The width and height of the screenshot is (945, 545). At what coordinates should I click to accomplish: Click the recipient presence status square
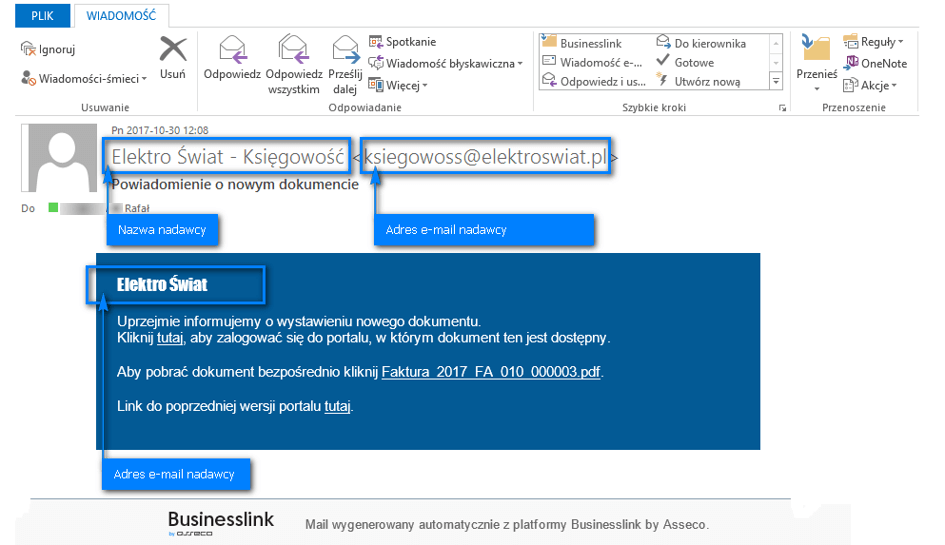pyautogui.click(x=54, y=208)
